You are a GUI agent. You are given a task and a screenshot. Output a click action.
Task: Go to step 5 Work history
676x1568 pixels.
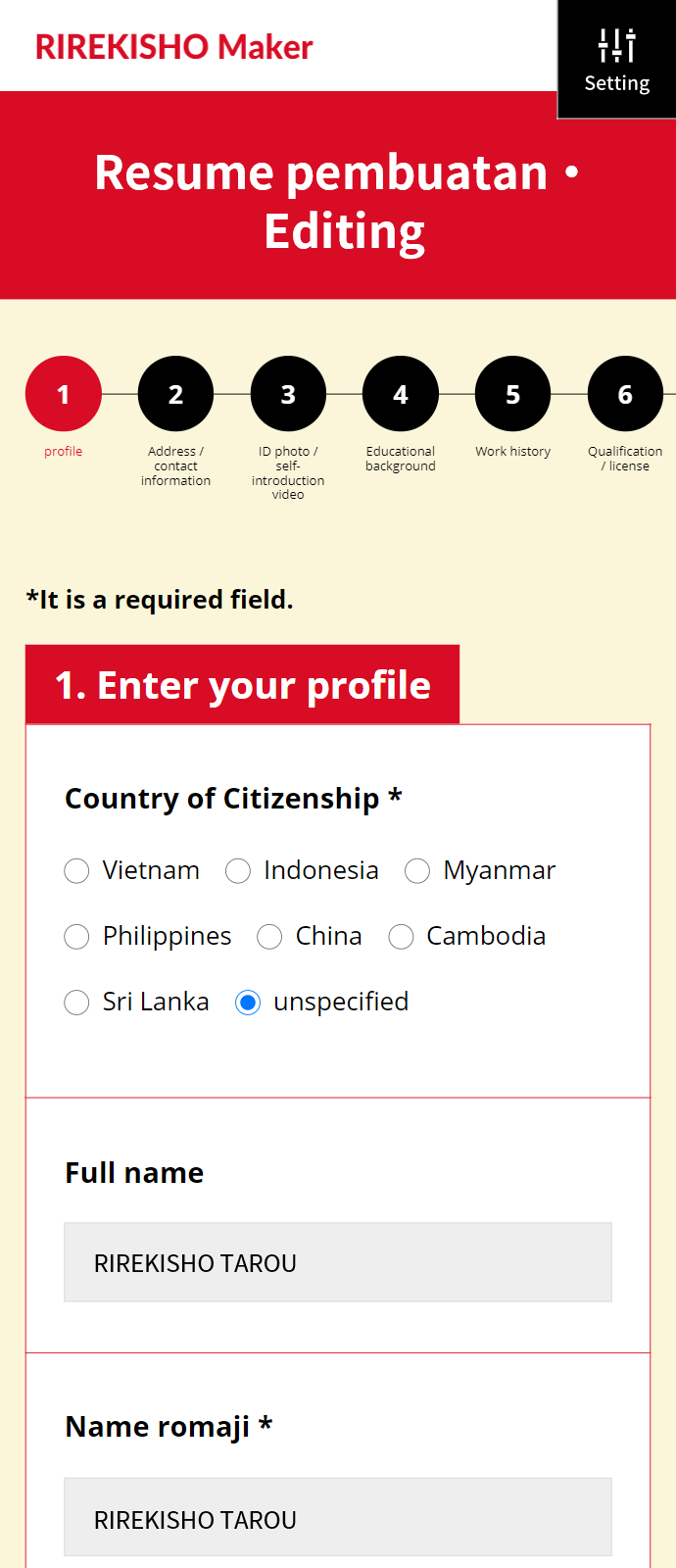click(x=512, y=394)
